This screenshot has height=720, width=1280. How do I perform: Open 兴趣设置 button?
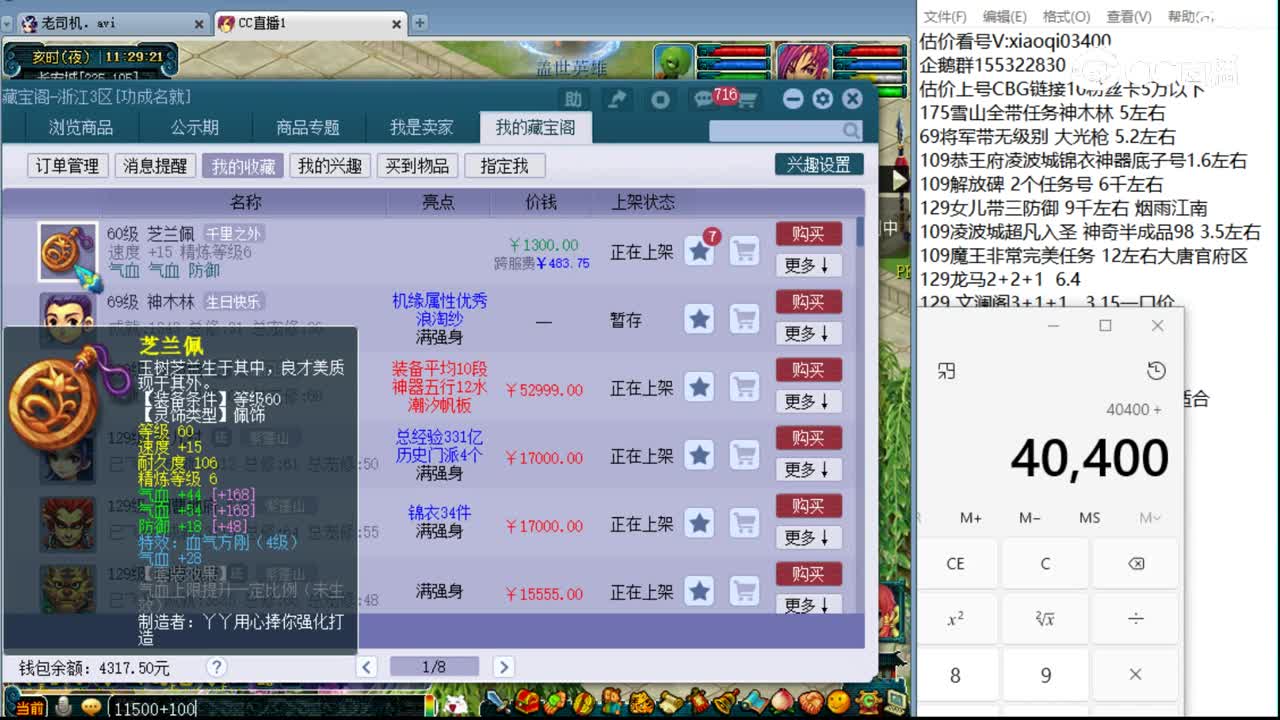(x=818, y=165)
